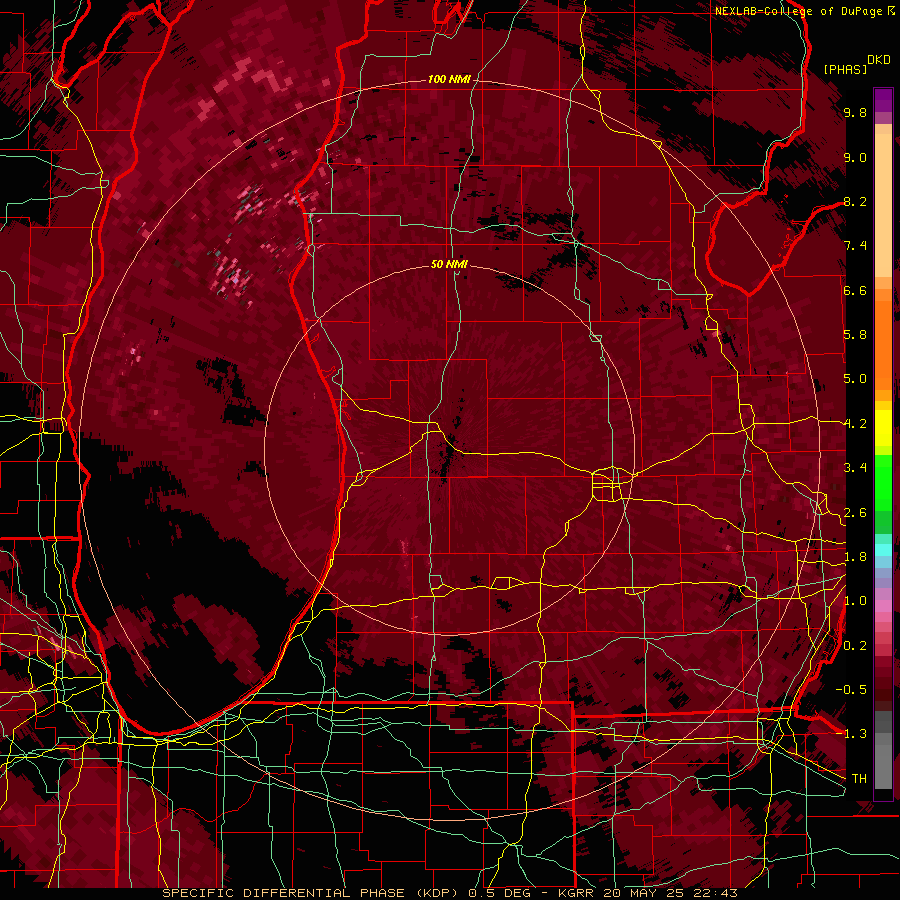This screenshot has width=900, height=900.
Task: Click the -0.5 value on the color scale
Action: coord(851,690)
